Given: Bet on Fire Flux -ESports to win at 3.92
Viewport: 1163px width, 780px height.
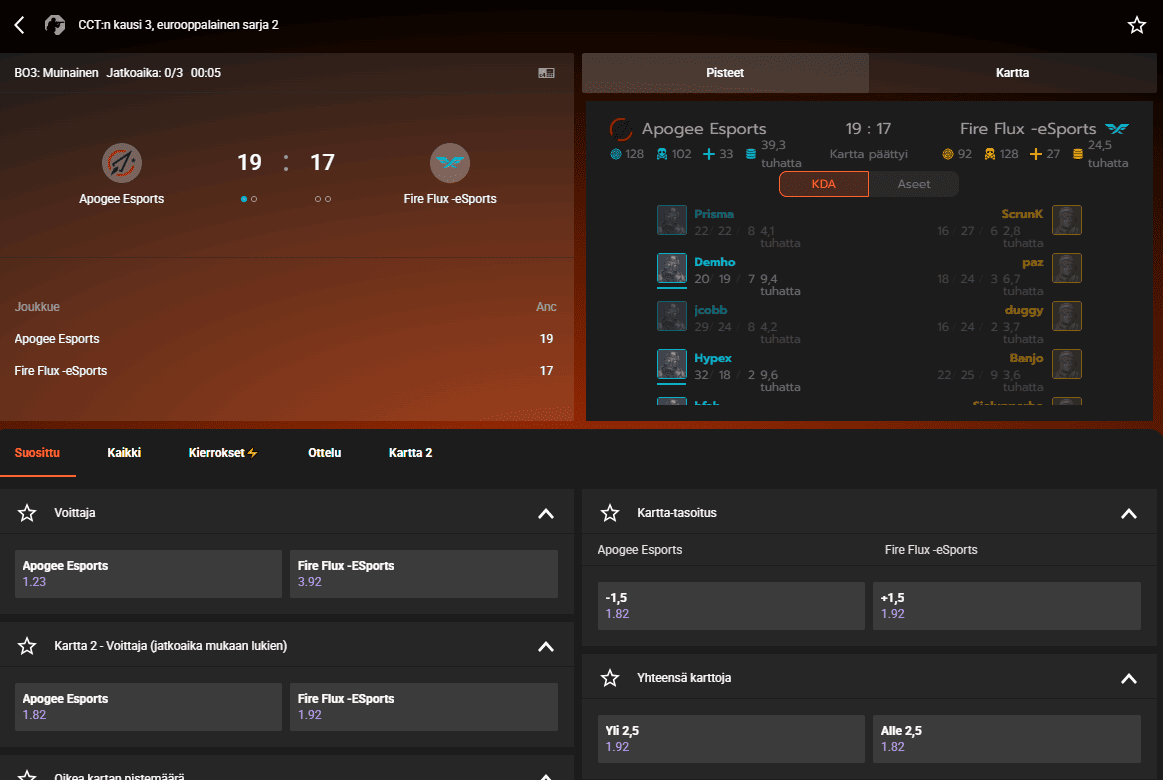Looking at the screenshot, I should [424, 574].
